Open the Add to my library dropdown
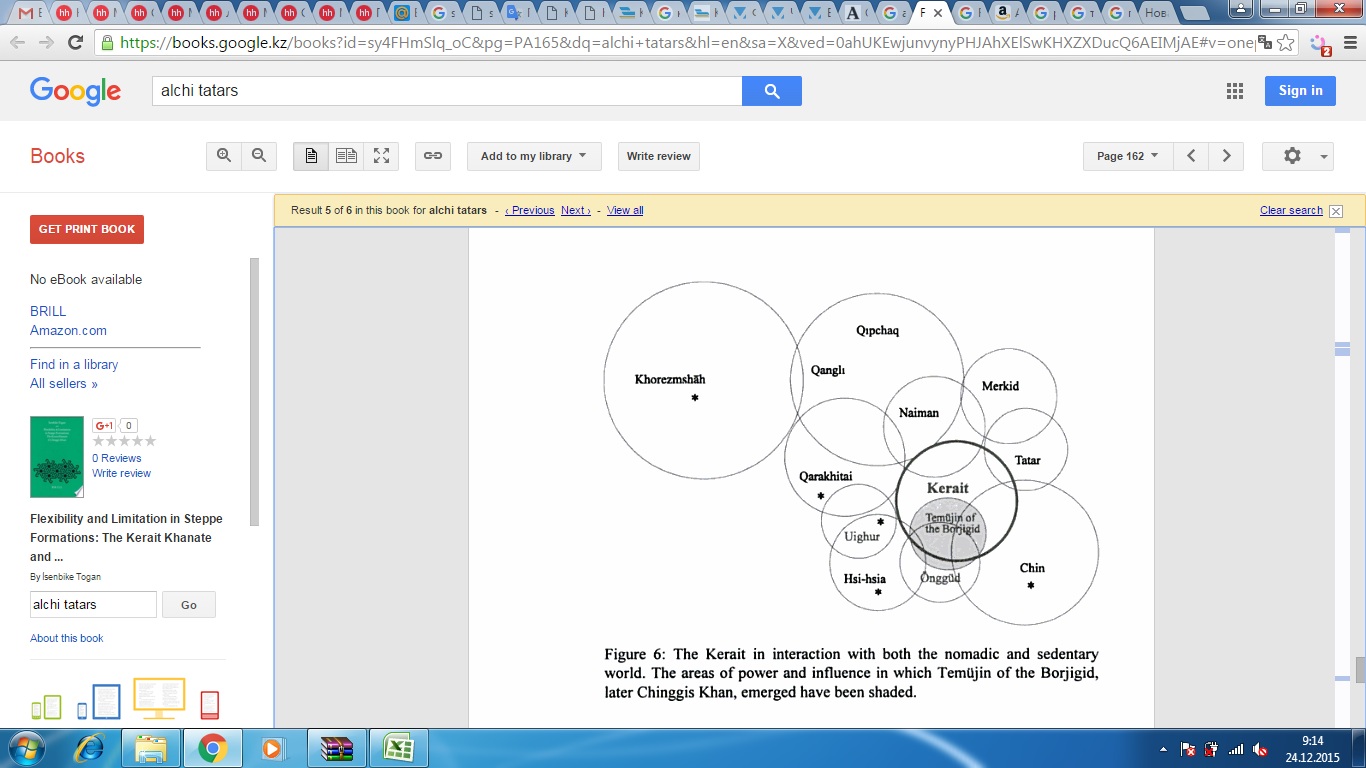Viewport: 1366px width, 768px height. [533, 156]
